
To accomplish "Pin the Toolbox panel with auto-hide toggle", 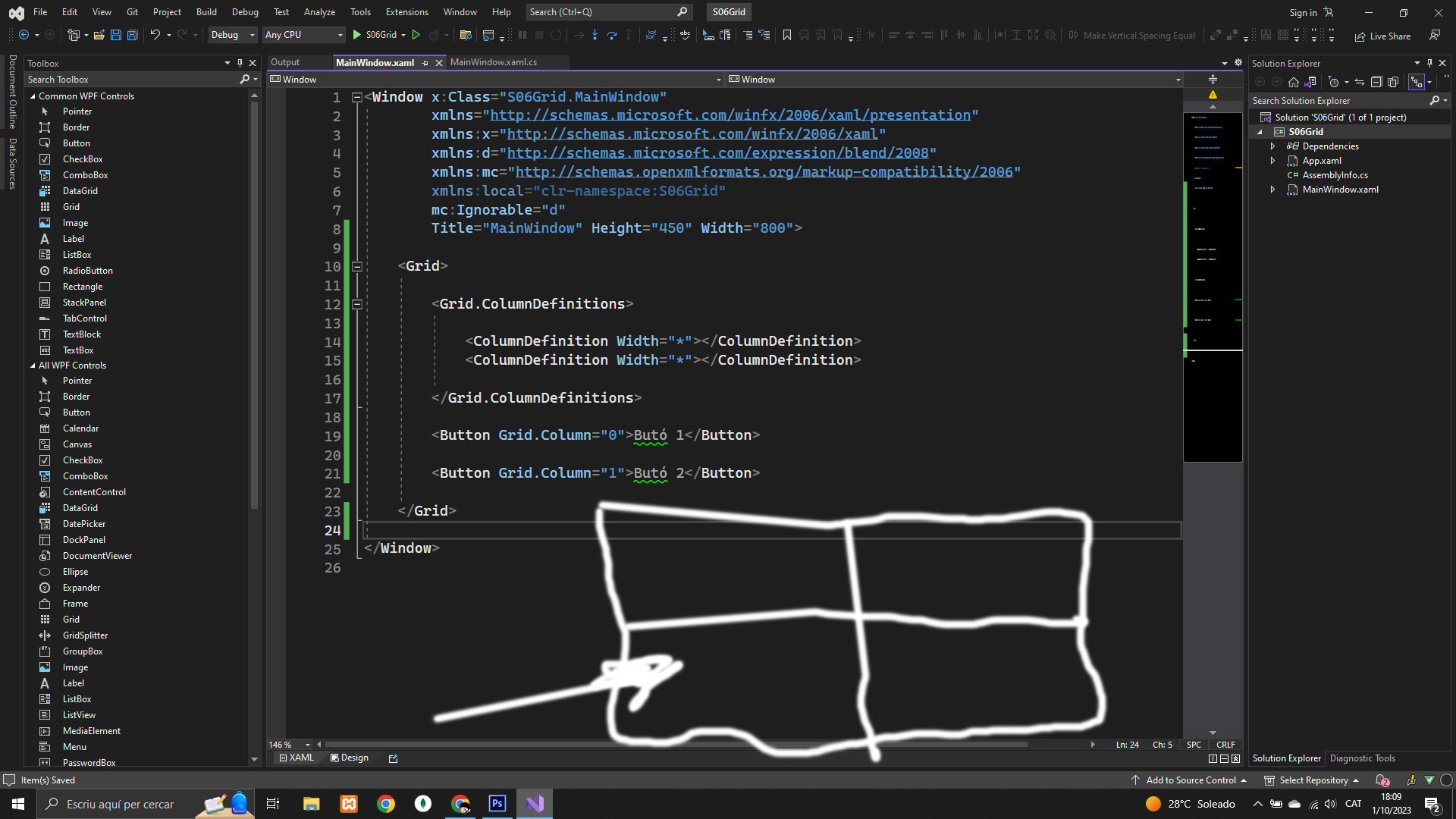I will (240, 63).
